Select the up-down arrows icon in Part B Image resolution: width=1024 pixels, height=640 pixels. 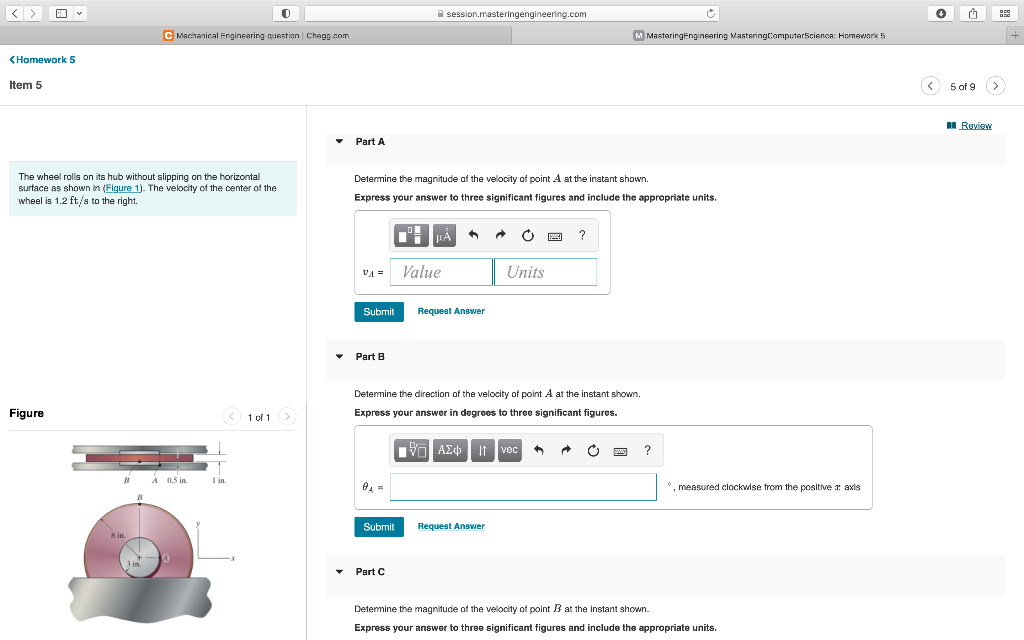(x=482, y=450)
